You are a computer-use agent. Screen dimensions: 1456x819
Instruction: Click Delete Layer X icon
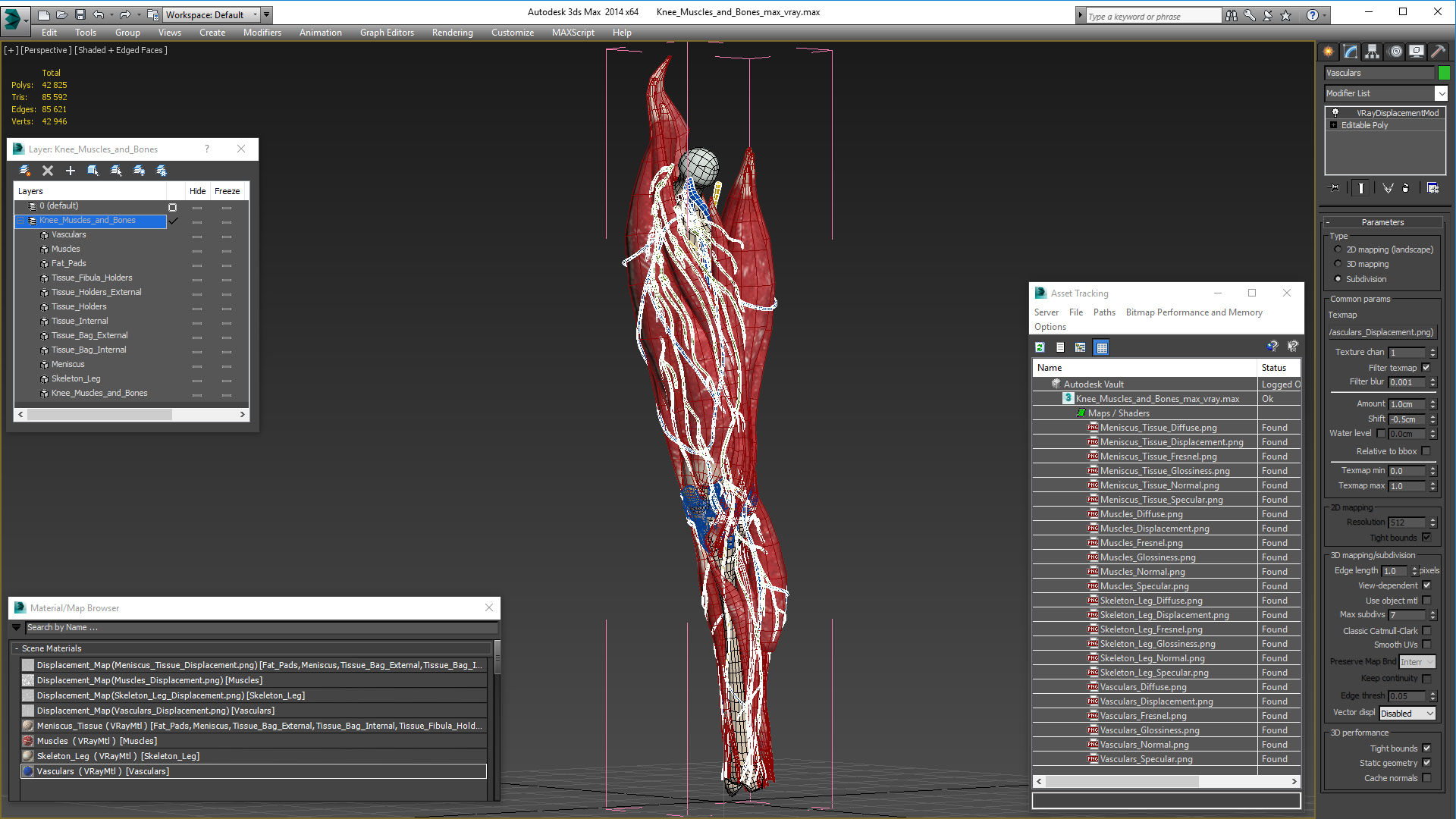48,171
